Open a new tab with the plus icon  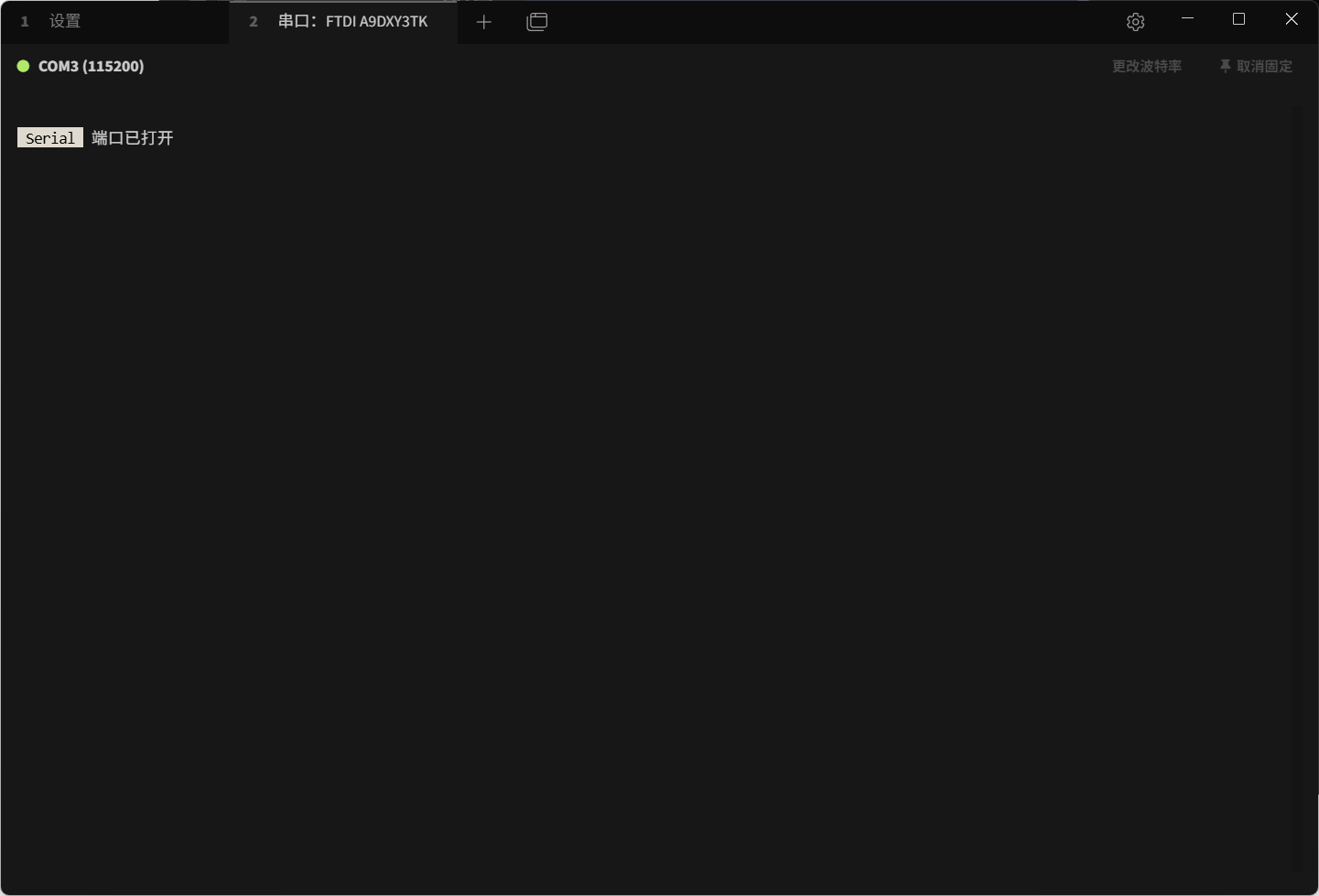(484, 22)
